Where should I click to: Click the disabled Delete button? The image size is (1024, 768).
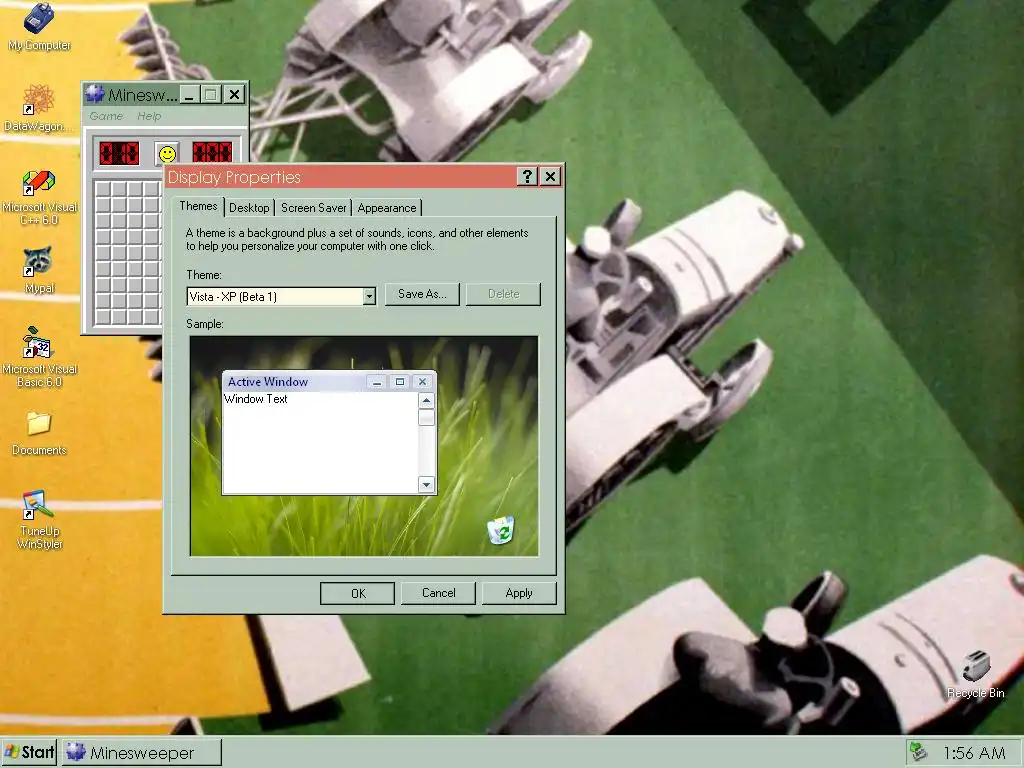tap(504, 294)
